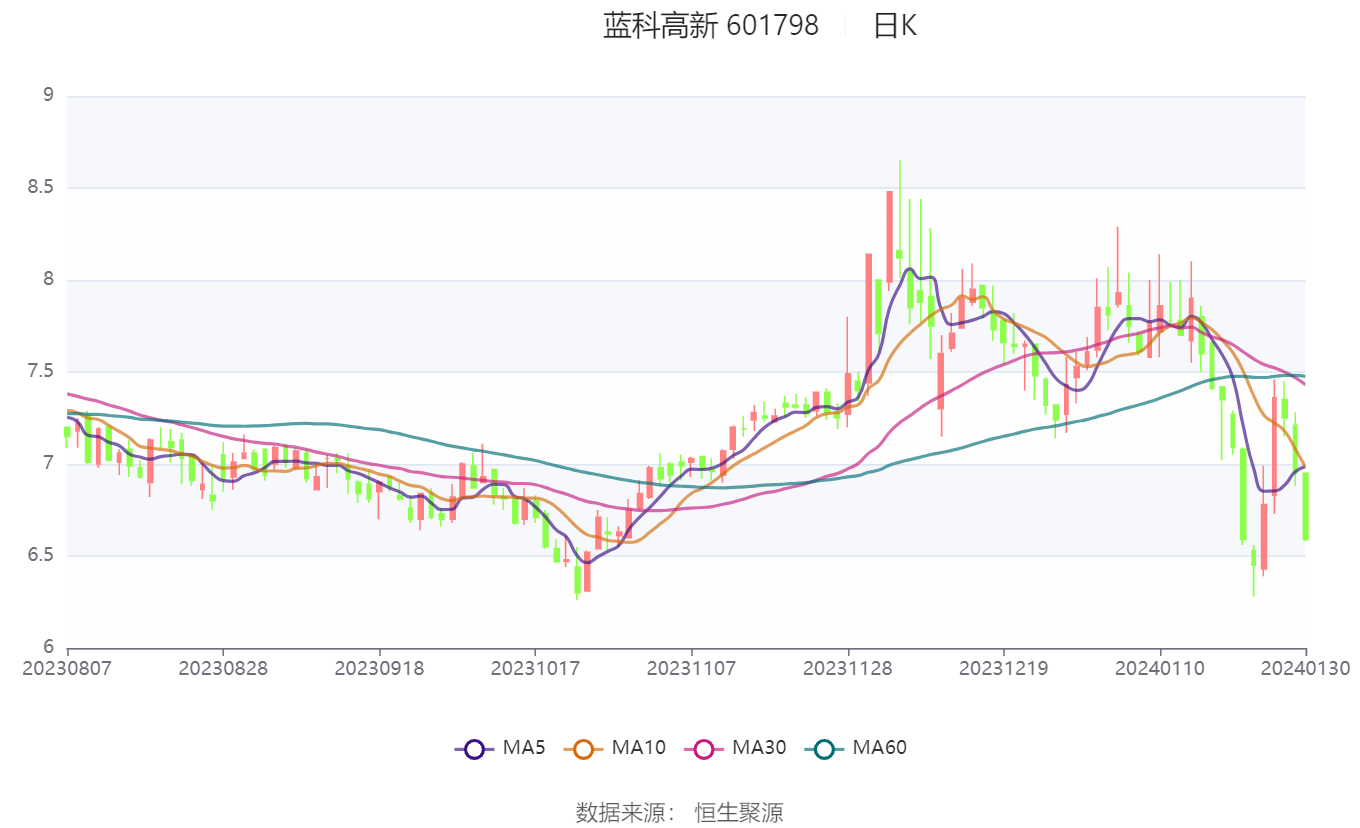
Task: Click the chart title 蓝科高新 601798
Action: point(711,26)
